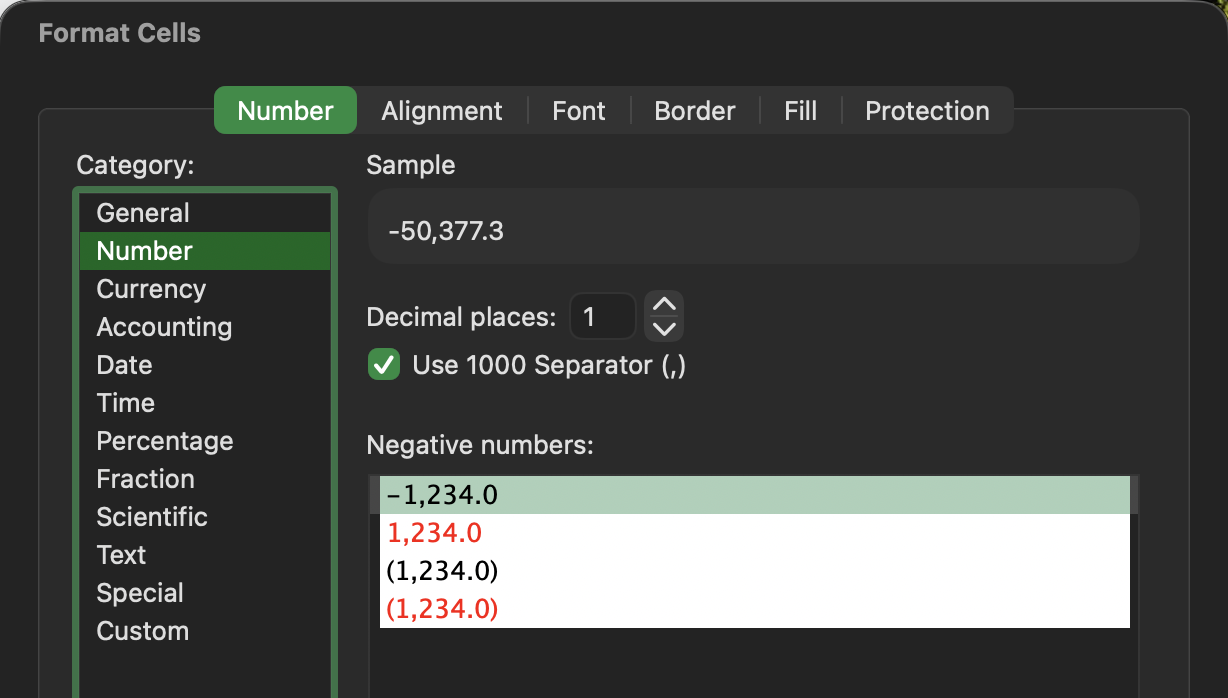Increase decimal places with the up stepper arrow
The image size is (1228, 698).
(663, 305)
